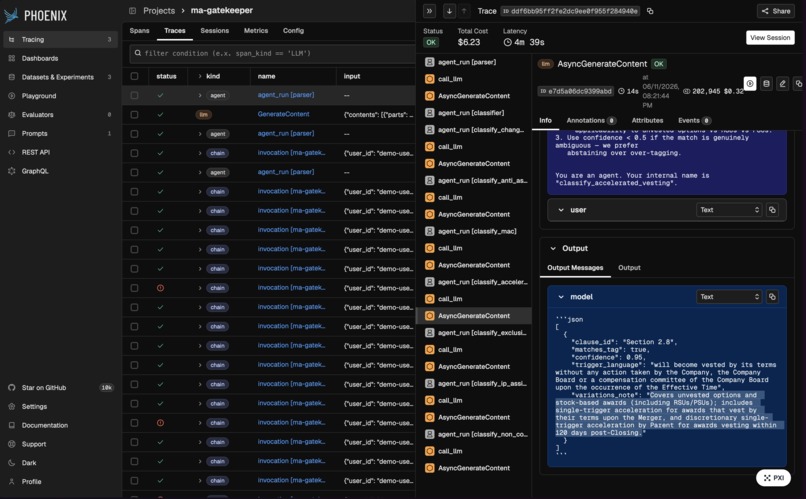Open Documentation link

coord(60,426)
